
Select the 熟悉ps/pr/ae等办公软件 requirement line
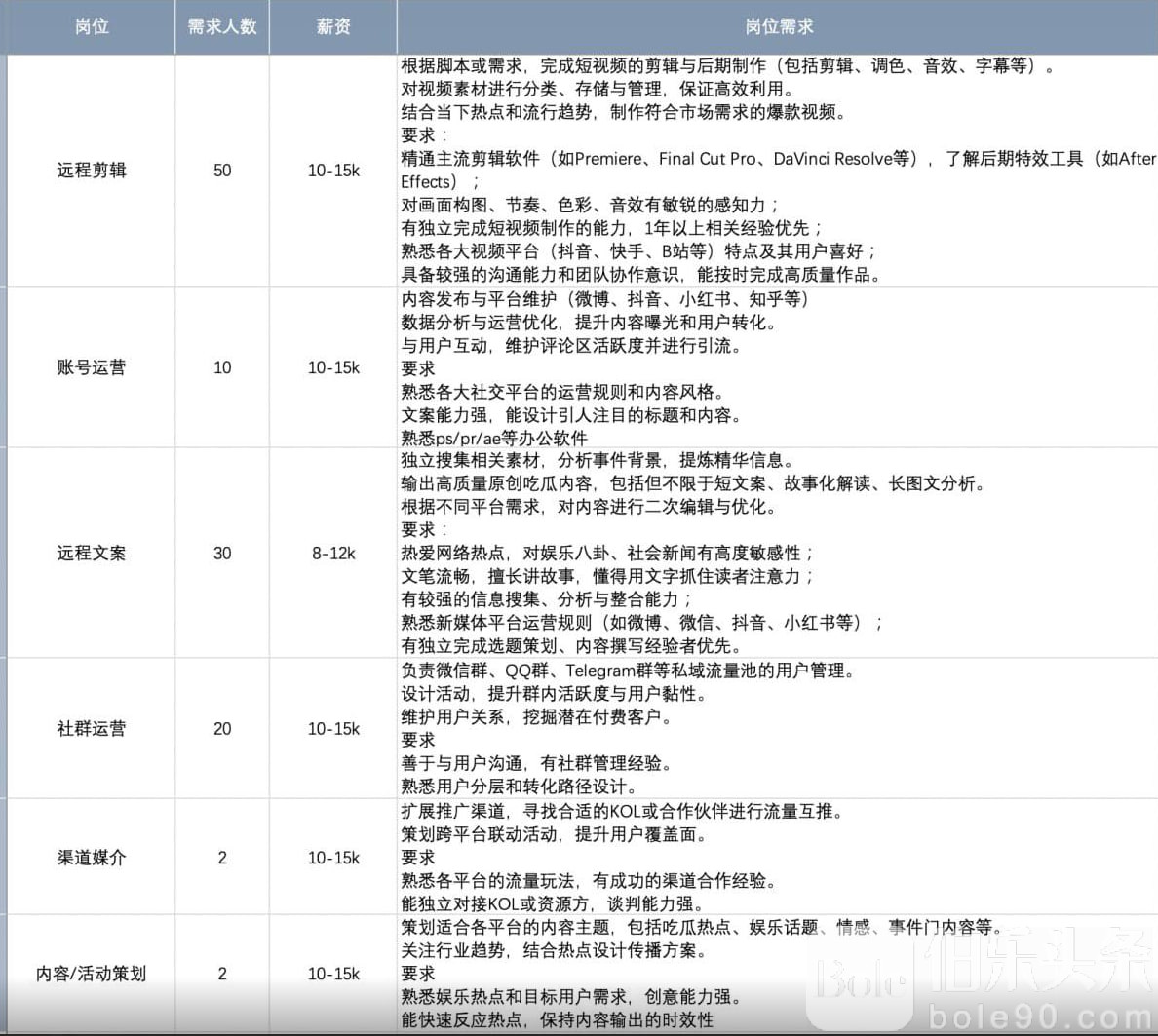[x=494, y=439]
